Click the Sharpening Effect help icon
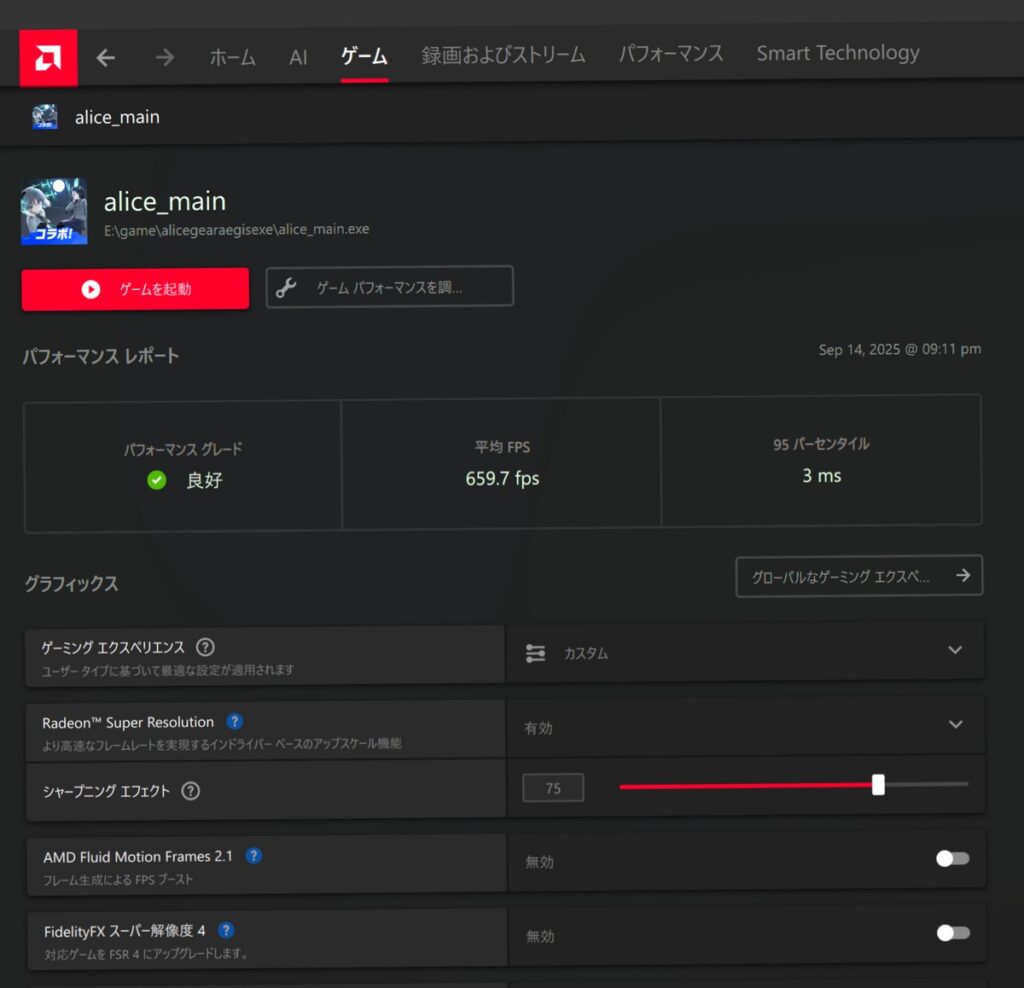Image resolution: width=1024 pixels, height=988 pixels. tap(191, 791)
